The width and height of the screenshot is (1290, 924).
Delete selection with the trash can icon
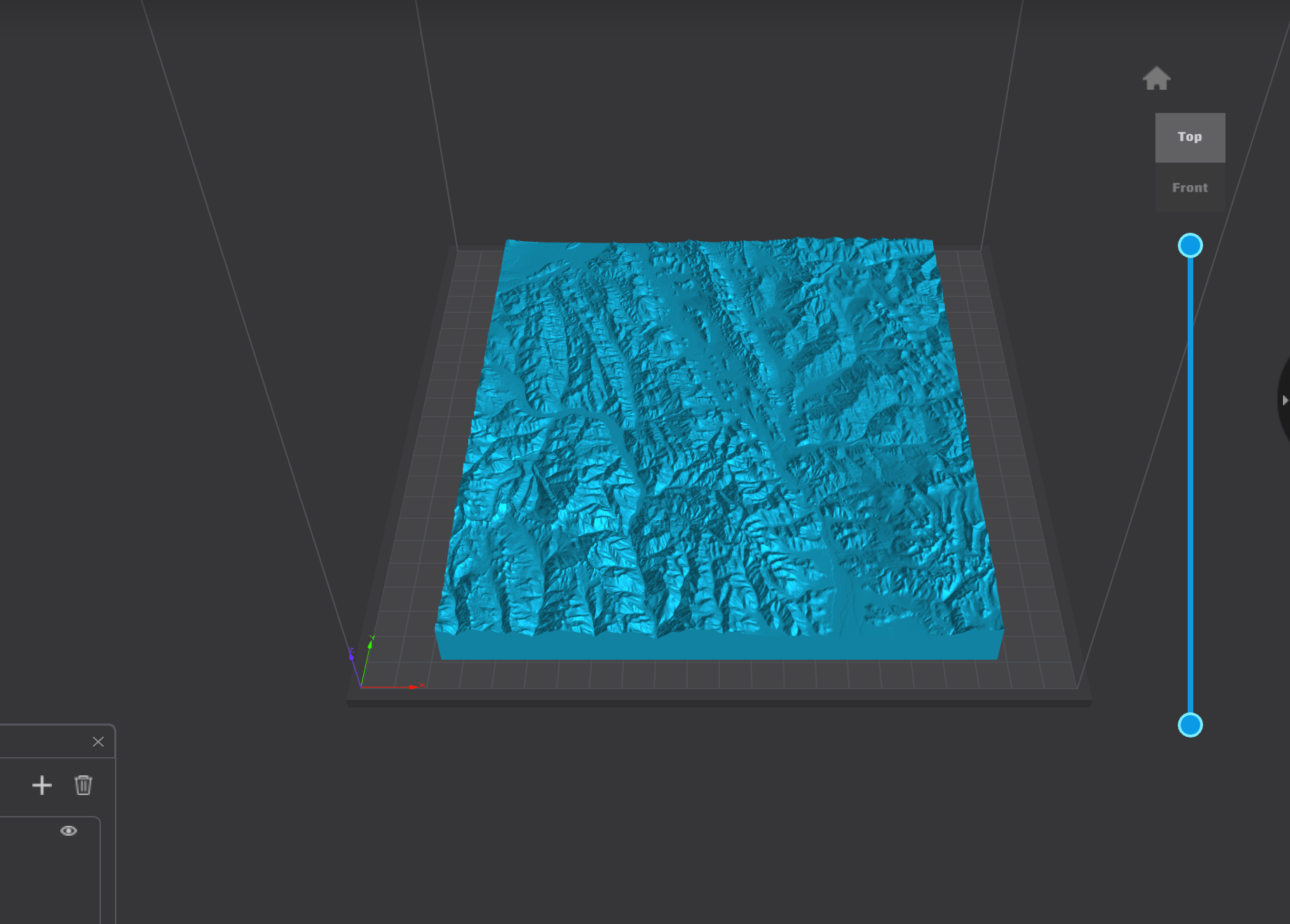(x=83, y=785)
